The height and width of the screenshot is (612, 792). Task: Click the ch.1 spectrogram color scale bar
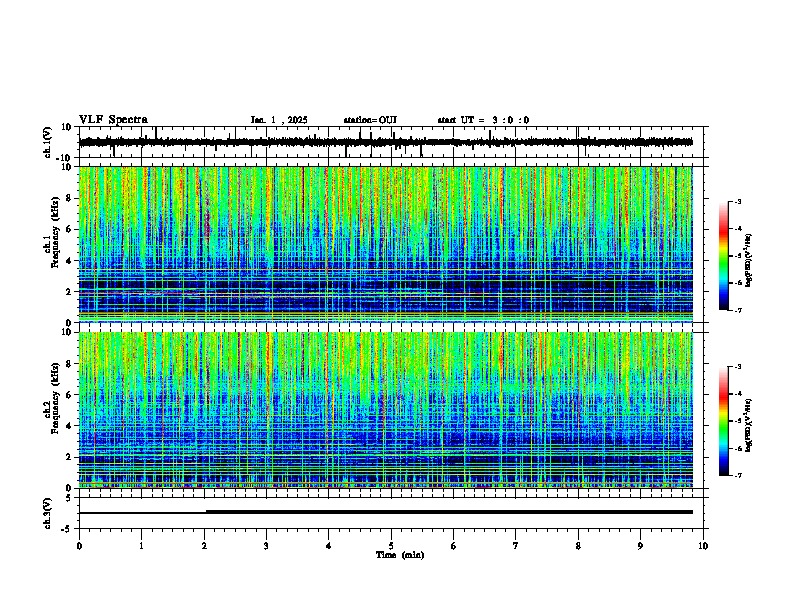pyautogui.click(x=723, y=256)
